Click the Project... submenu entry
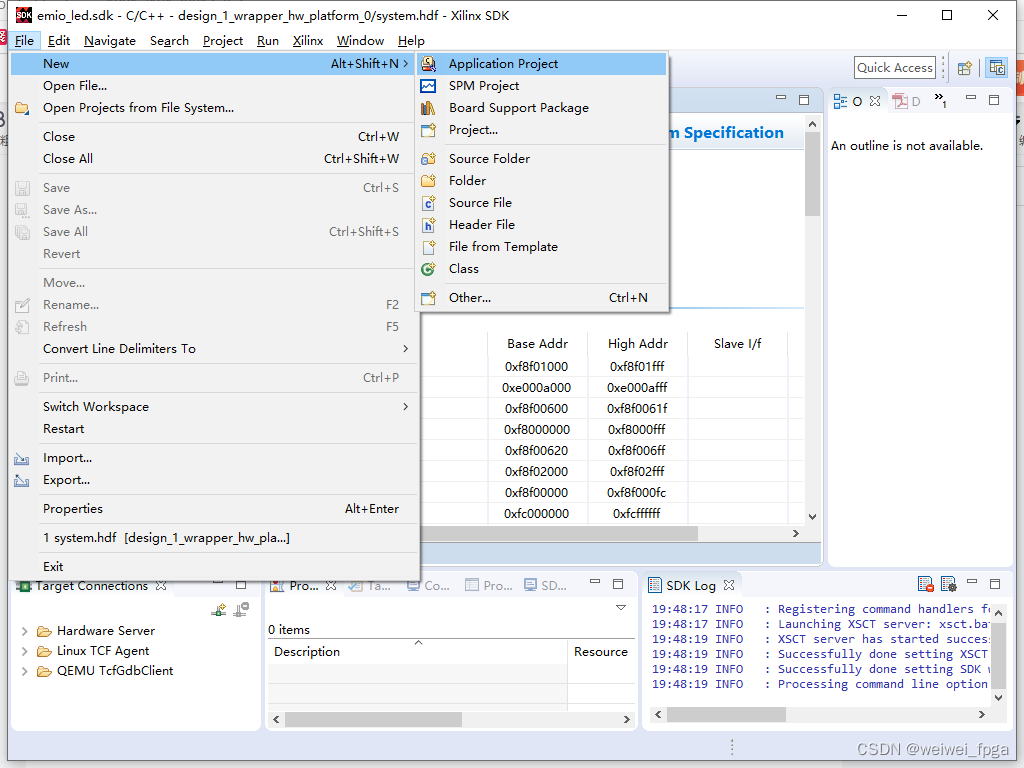The width and height of the screenshot is (1024, 768). pos(542,130)
